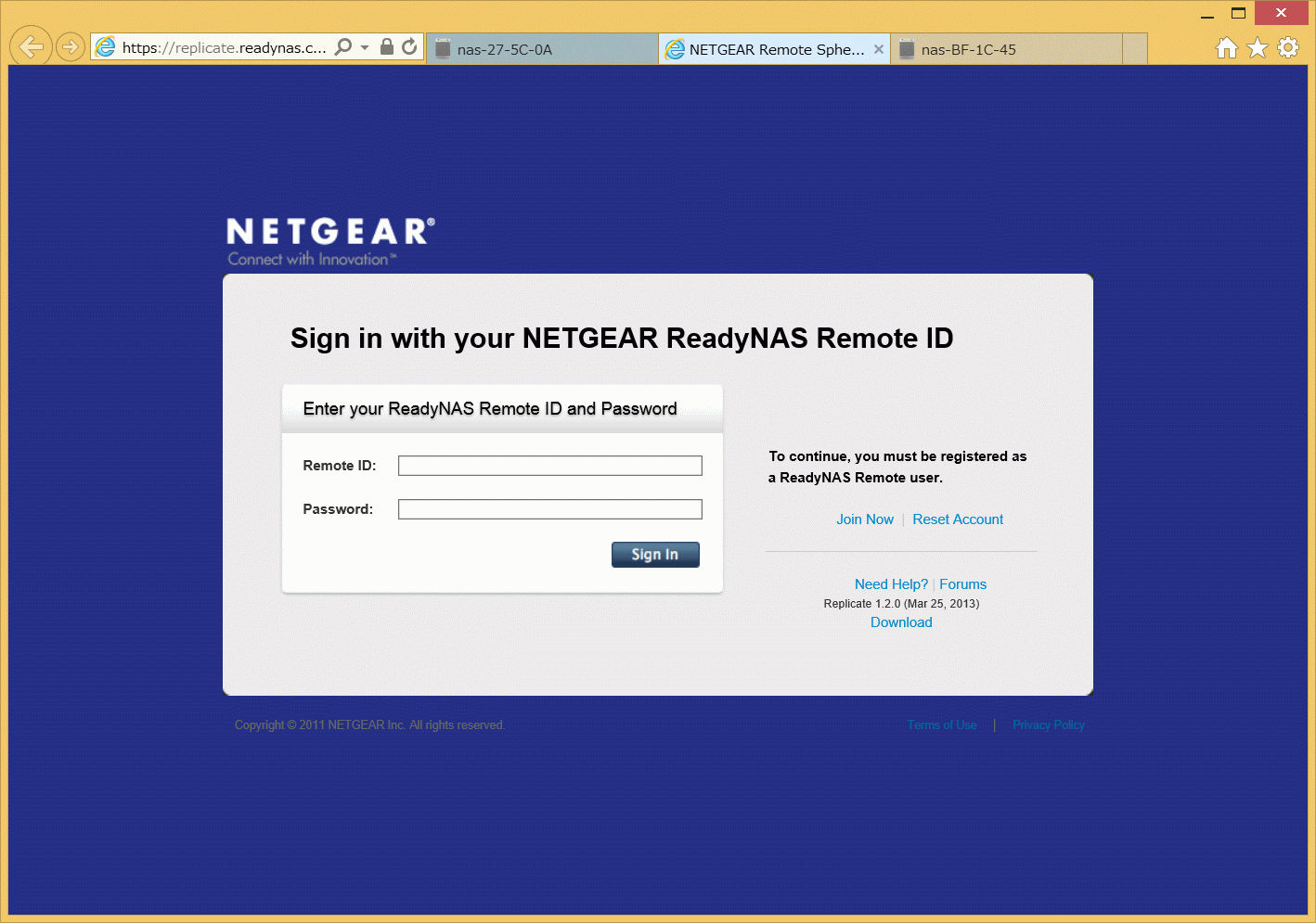Open the Need Help? link
The image size is (1316, 923).
point(891,584)
